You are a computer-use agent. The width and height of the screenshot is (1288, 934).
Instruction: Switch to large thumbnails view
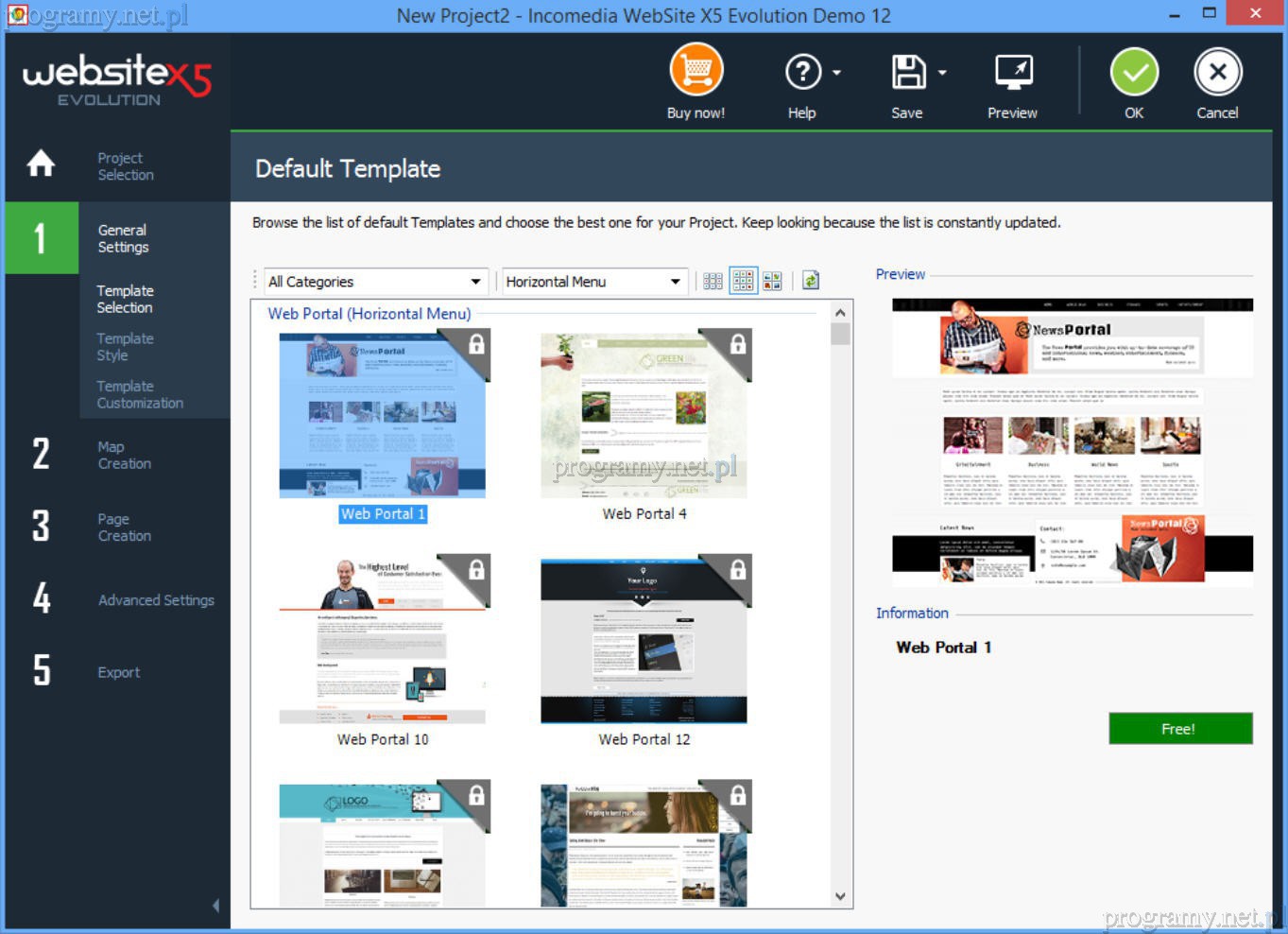[772, 281]
